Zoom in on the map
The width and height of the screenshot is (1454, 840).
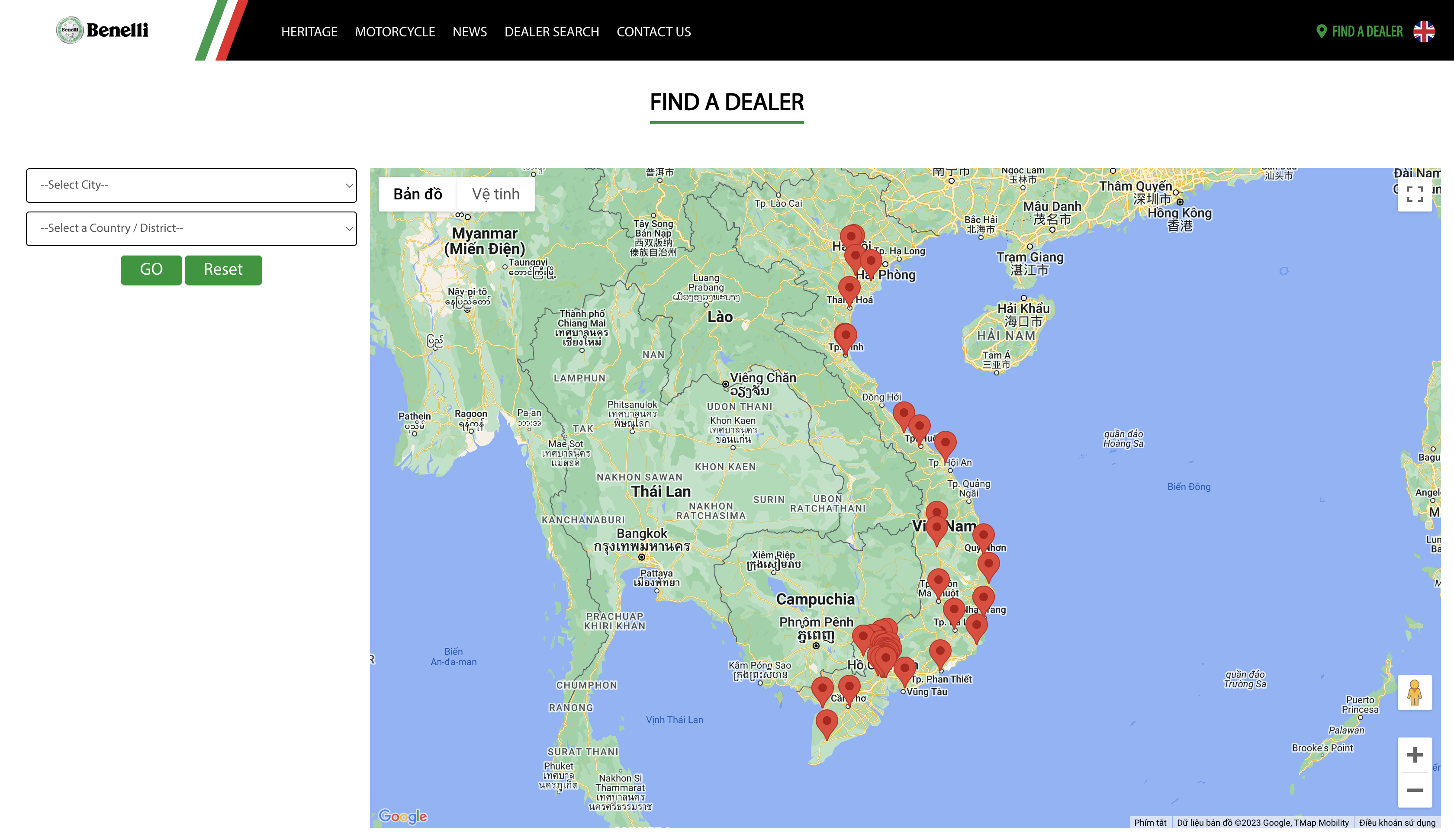pyautogui.click(x=1414, y=755)
